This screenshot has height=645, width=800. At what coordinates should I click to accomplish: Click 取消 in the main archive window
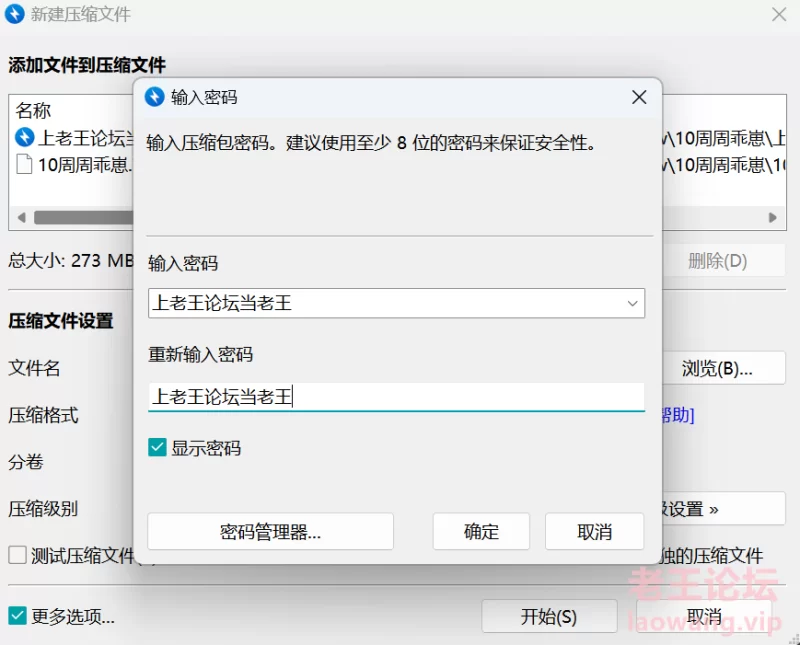(x=704, y=616)
